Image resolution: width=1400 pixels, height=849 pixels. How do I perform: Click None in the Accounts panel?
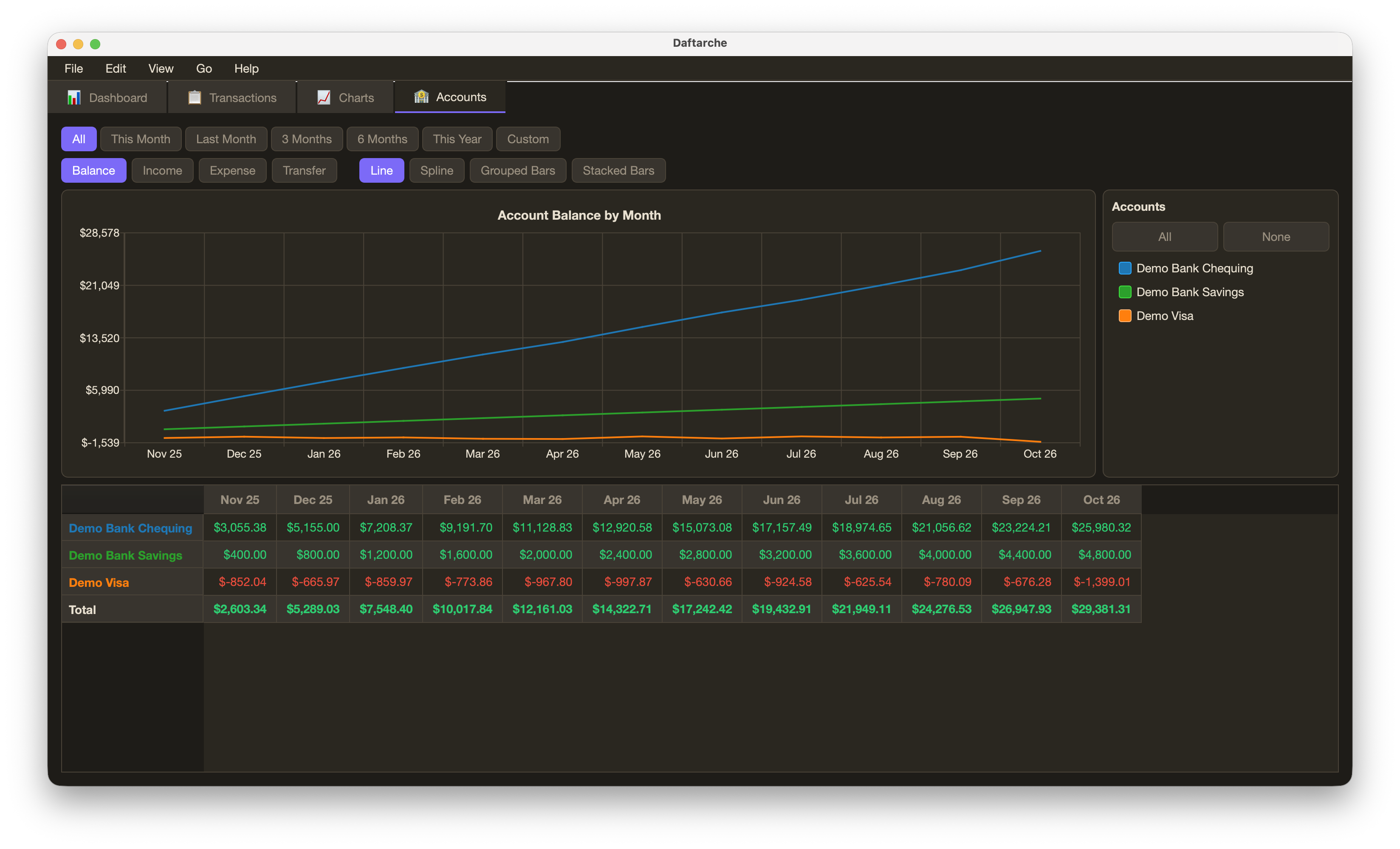[1276, 237]
